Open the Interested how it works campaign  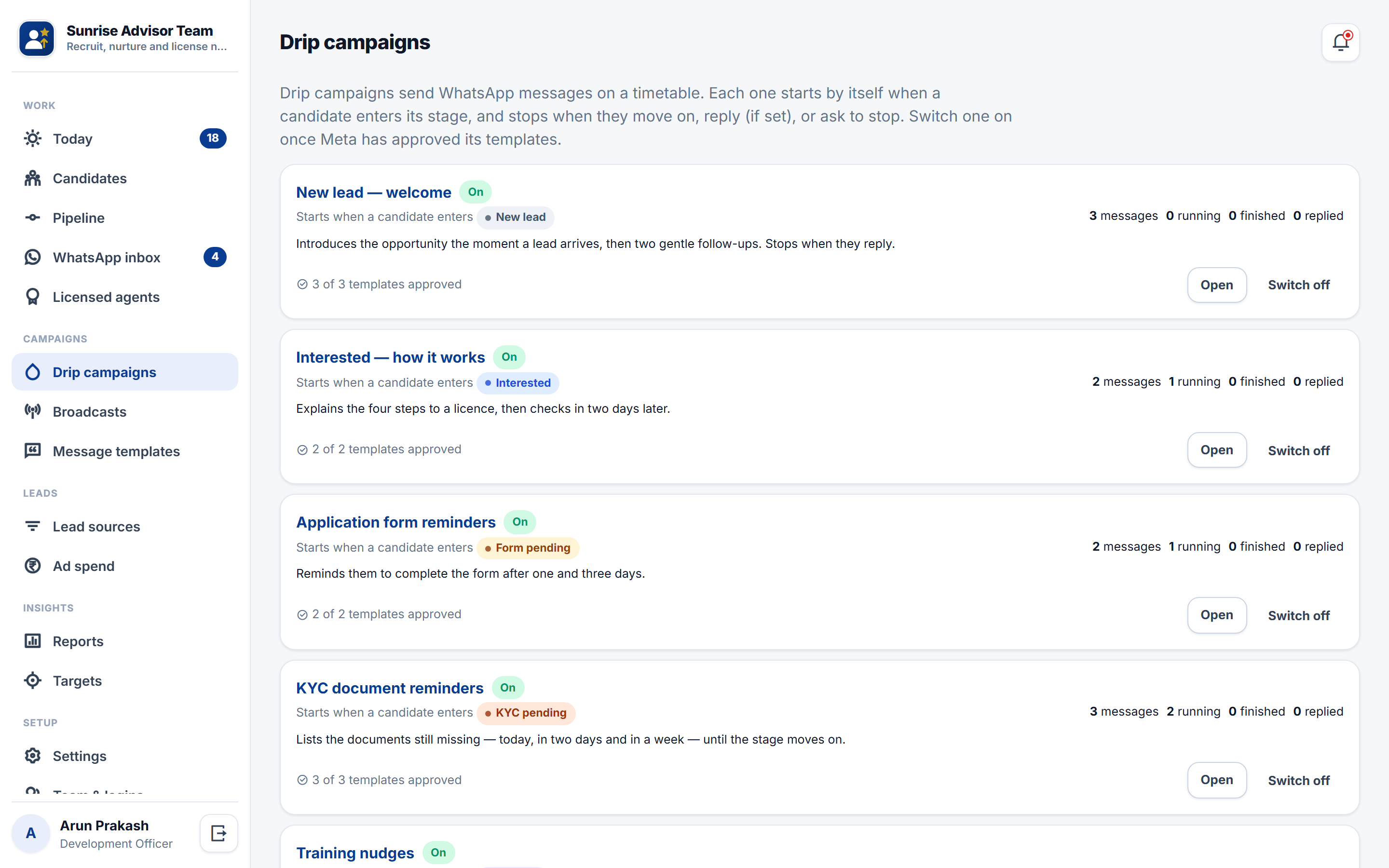[x=1217, y=450]
